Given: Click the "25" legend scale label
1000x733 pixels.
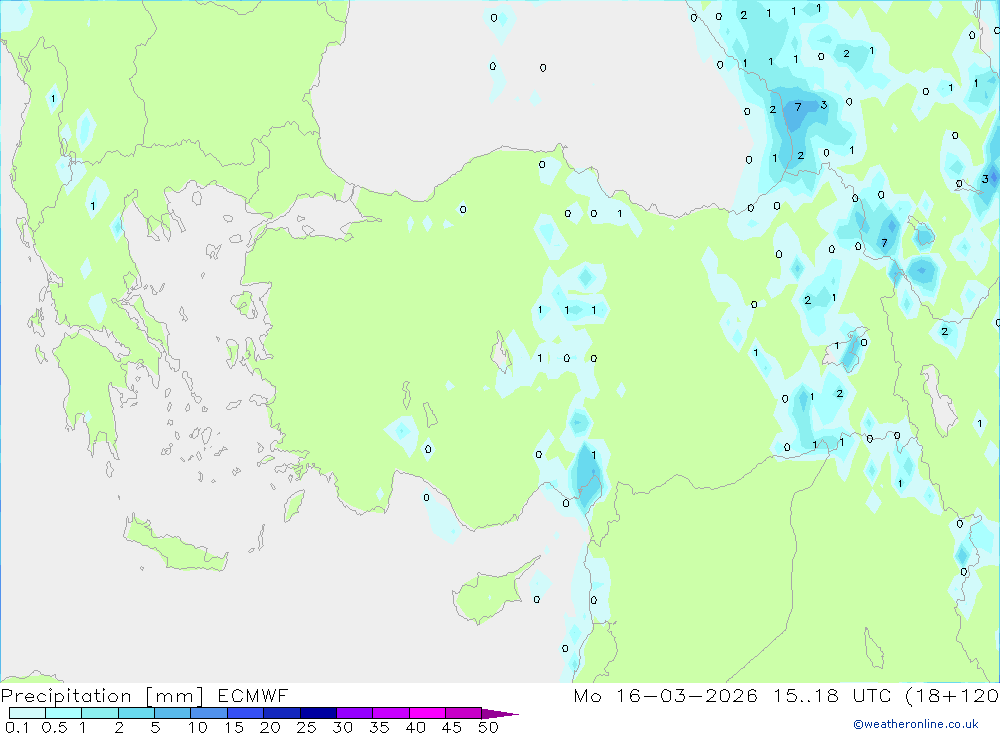Looking at the screenshot, I should pos(306,727).
